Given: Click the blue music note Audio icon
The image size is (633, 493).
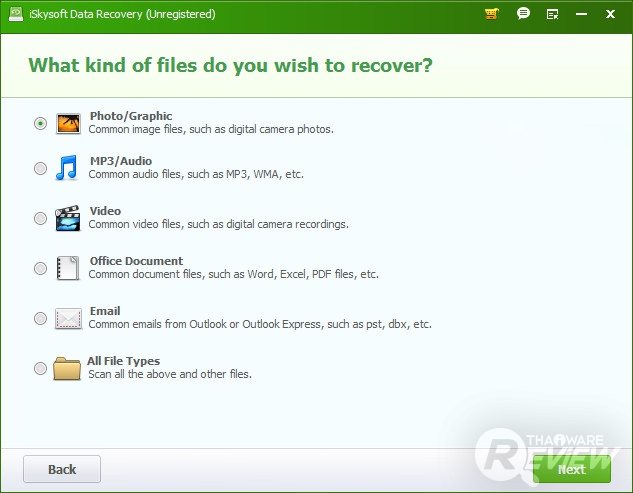Looking at the screenshot, I should tap(67, 168).
